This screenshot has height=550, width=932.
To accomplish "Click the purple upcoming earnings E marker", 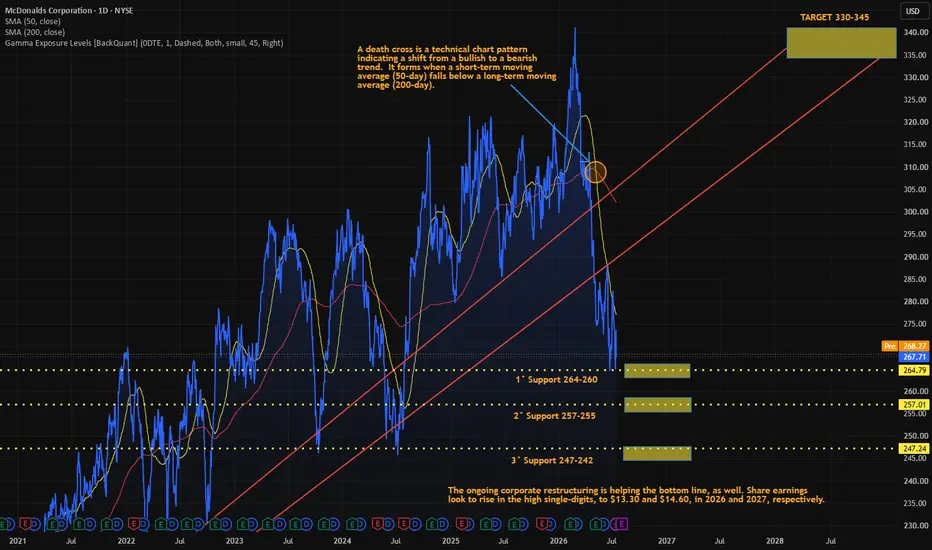I will (x=621, y=524).
